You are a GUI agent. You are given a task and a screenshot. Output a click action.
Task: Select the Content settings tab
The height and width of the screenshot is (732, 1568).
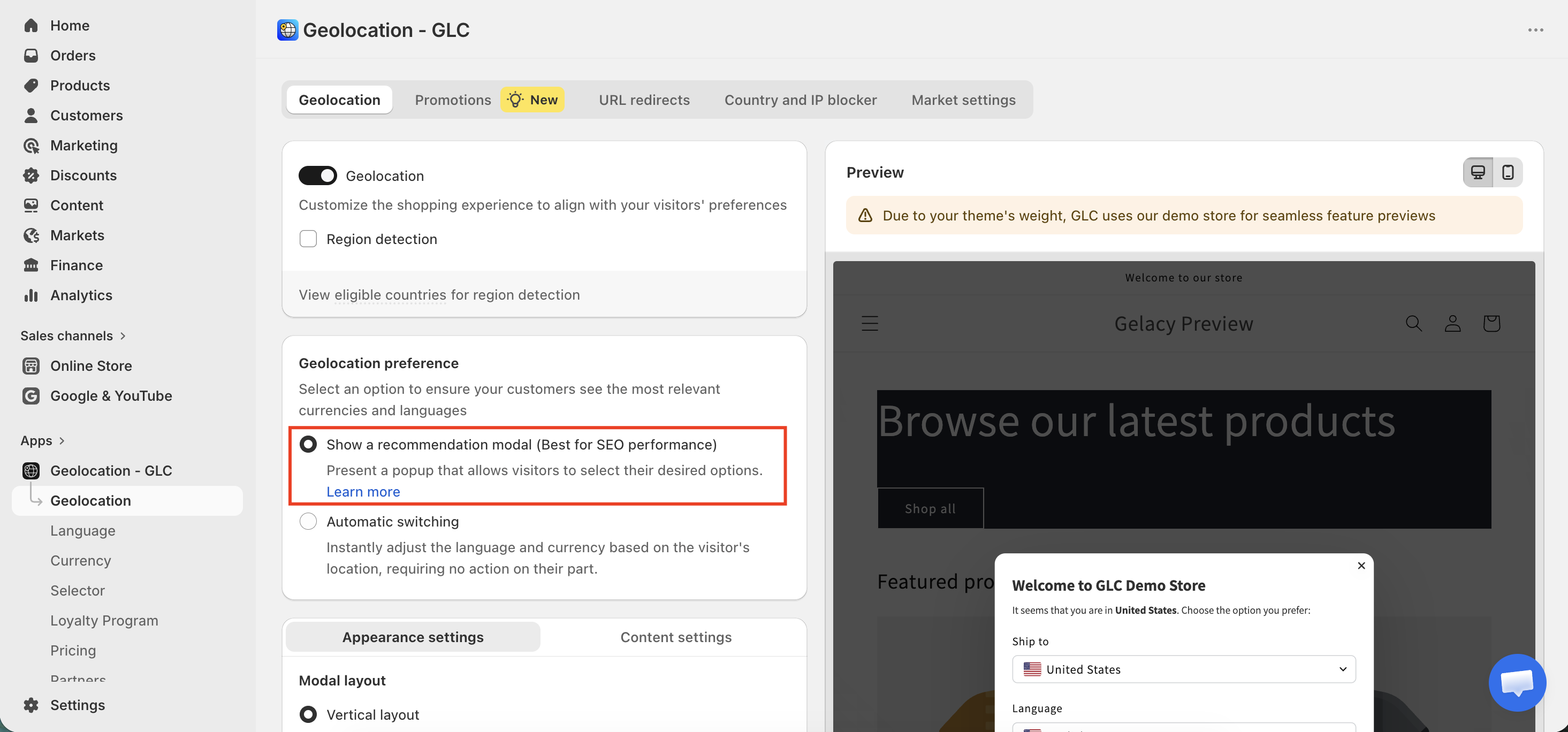pyautogui.click(x=676, y=636)
